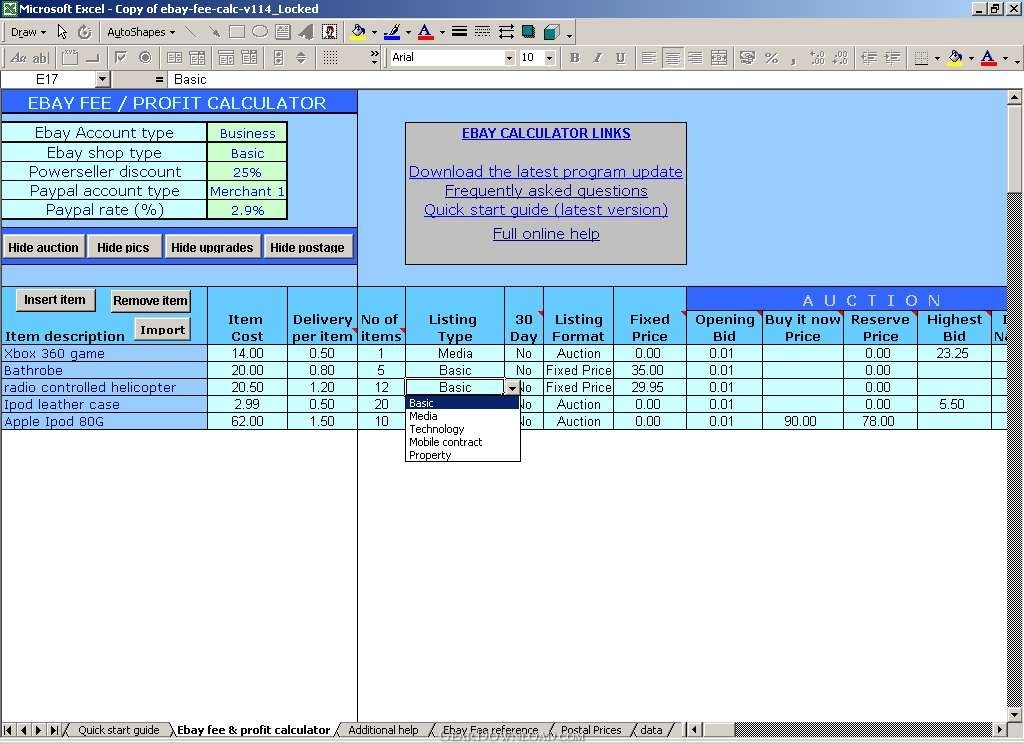Apply Drawing toolbar yellow Fill Color
The image size is (1024, 744).
click(359, 32)
